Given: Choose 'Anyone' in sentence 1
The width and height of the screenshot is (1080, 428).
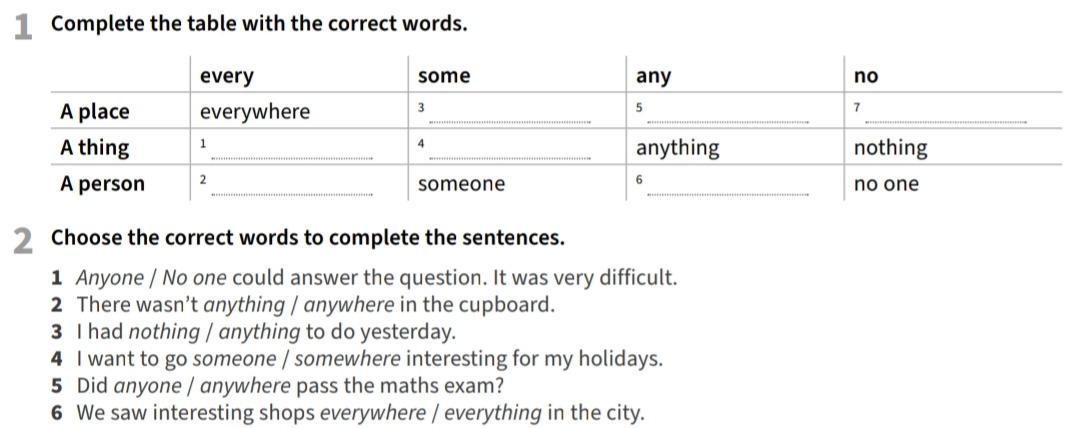Looking at the screenshot, I should [x=110, y=278].
